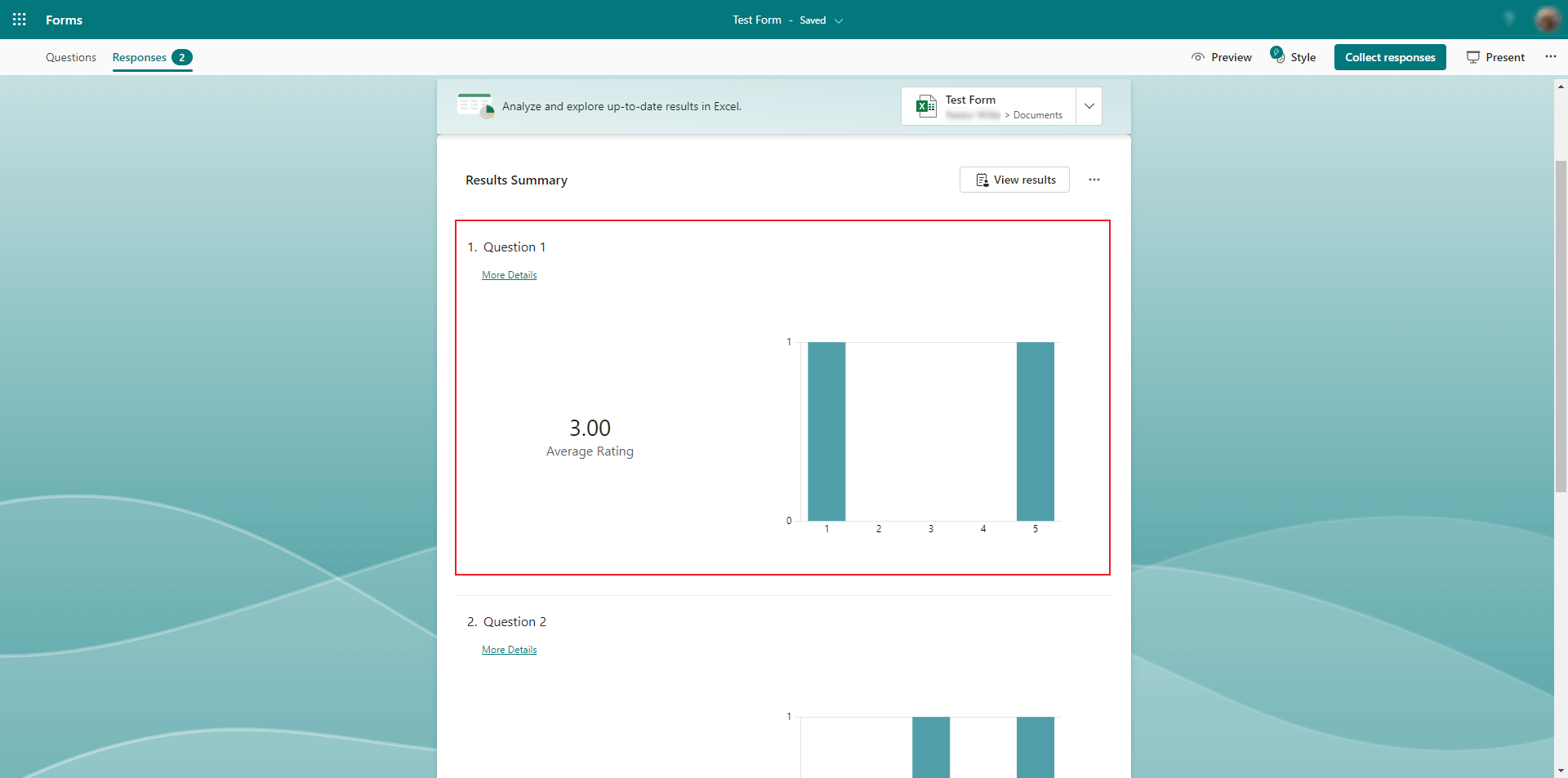Click the Collect responses button

coord(1389,57)
